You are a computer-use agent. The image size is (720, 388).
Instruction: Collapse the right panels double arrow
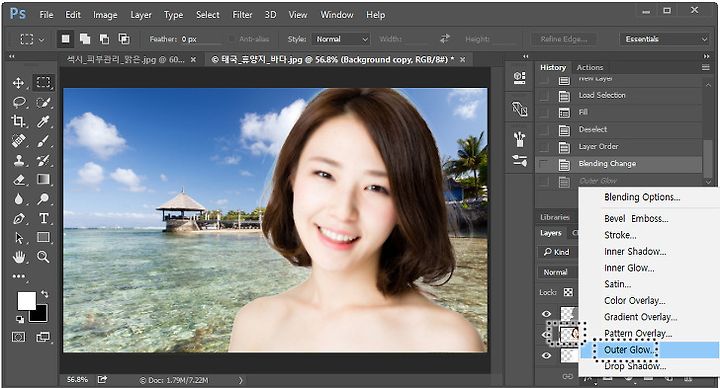[706, 56]
